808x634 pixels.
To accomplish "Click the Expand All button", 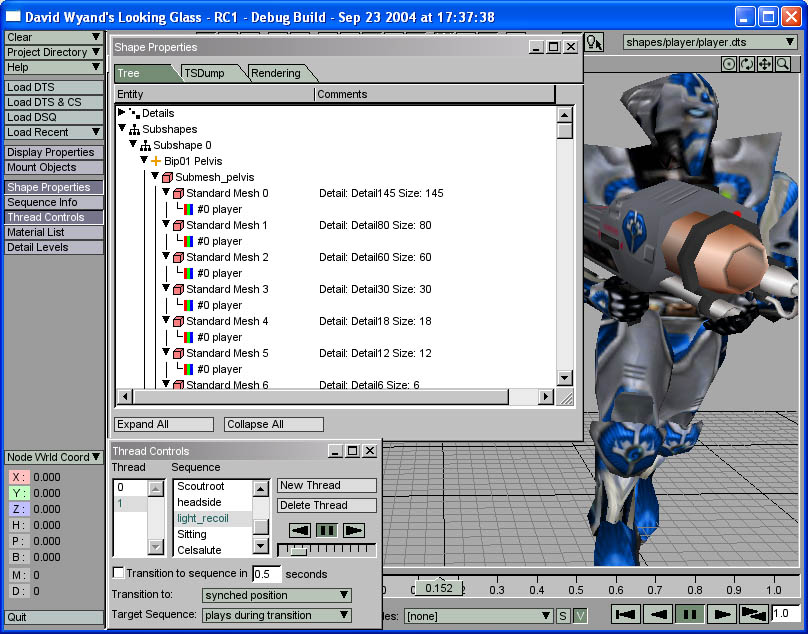I will click(164, 424).
